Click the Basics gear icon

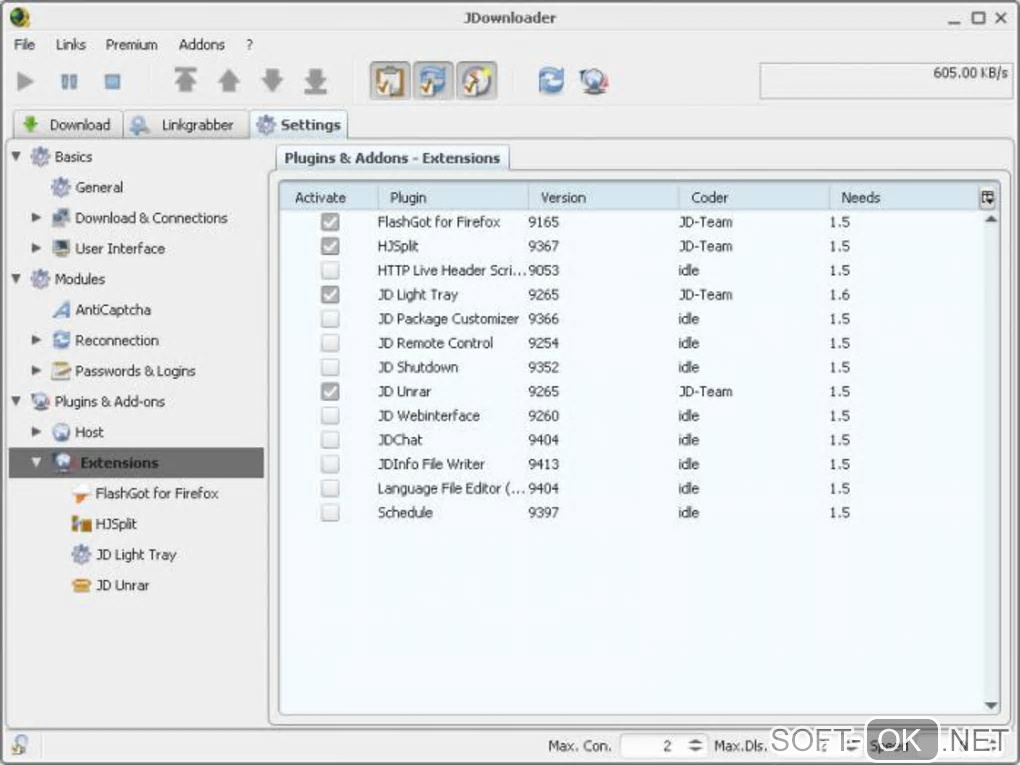[40, 157]
